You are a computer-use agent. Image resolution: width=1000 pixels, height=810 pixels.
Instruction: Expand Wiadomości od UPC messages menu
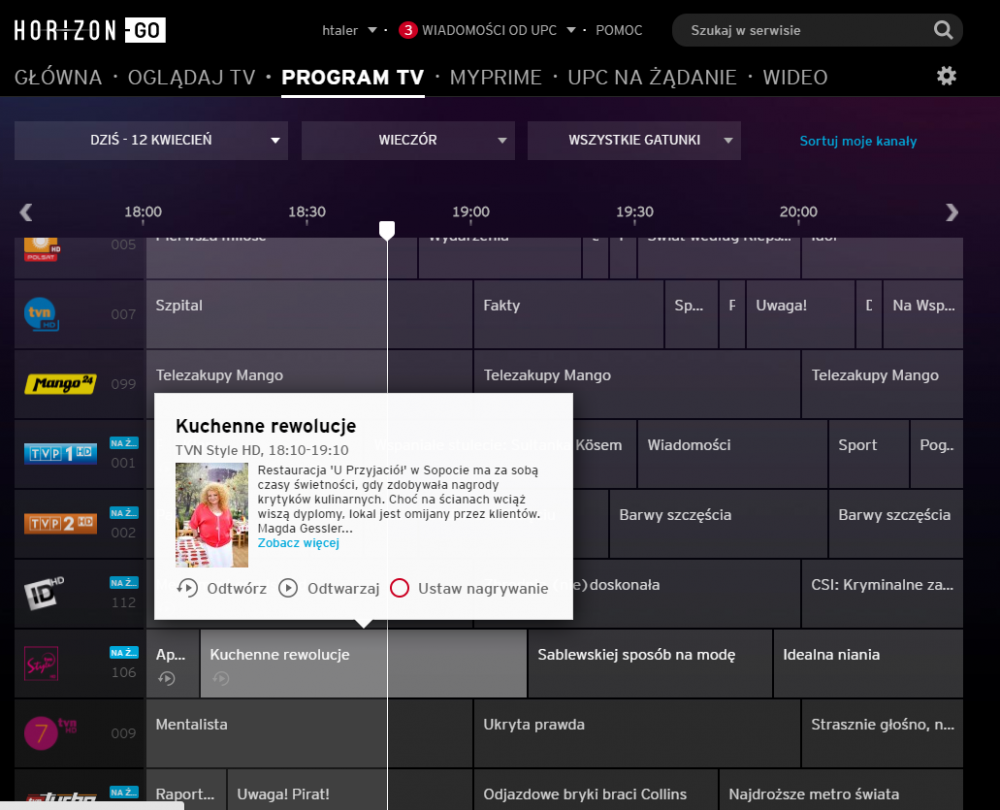pyautogui.click(x=499, y=30)
